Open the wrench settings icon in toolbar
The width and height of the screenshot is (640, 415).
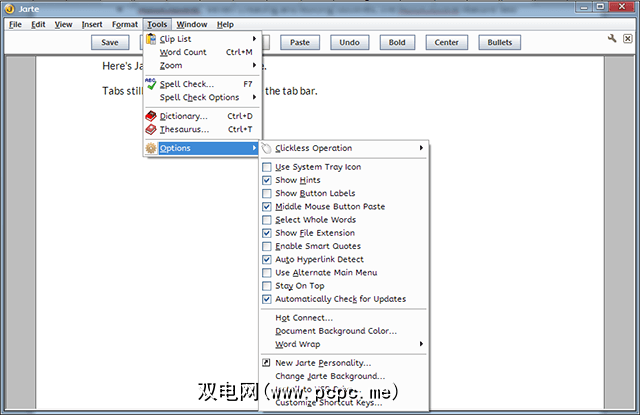tap(612, 38)
